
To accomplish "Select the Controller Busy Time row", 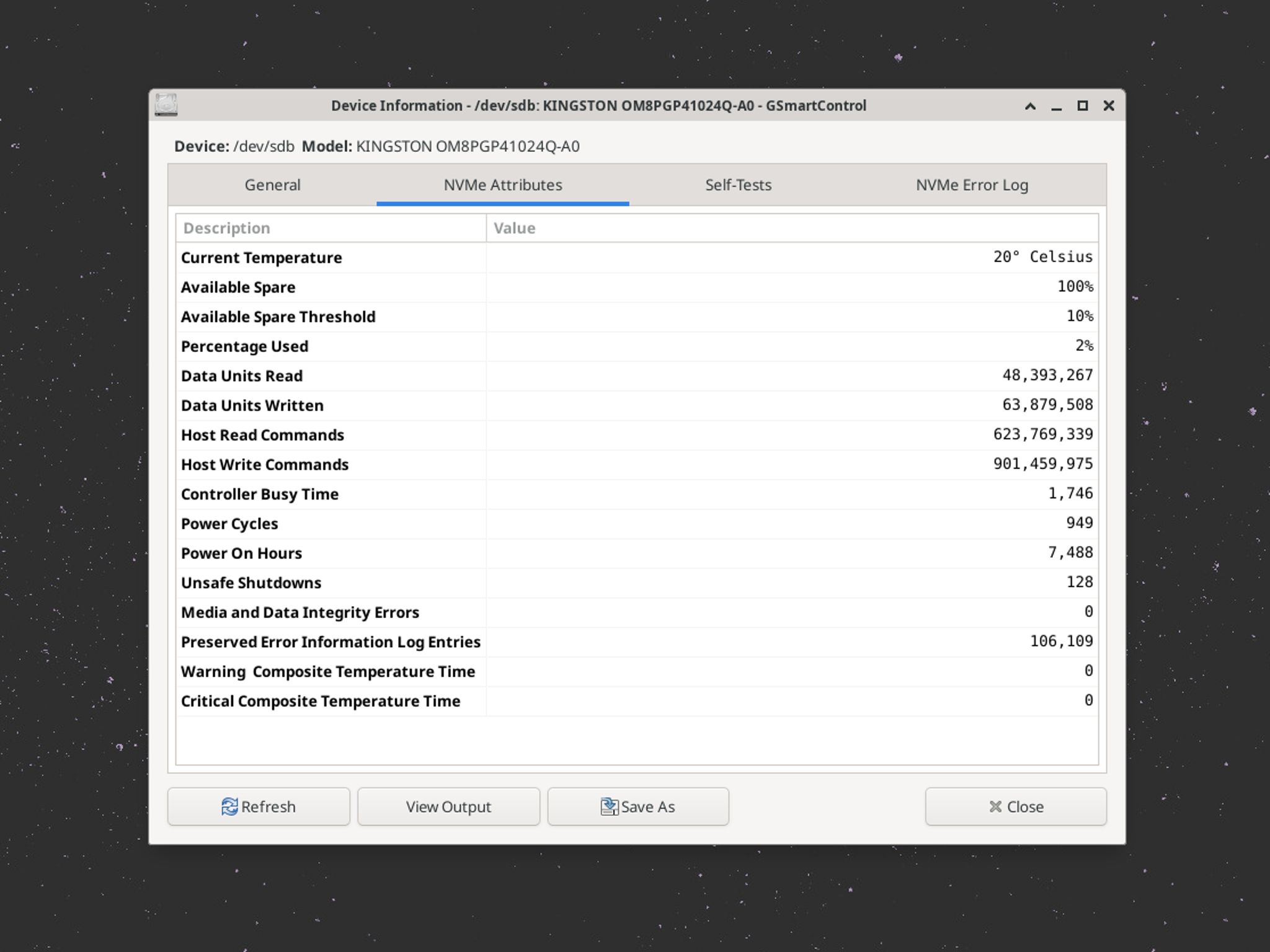I will (637, 494).
